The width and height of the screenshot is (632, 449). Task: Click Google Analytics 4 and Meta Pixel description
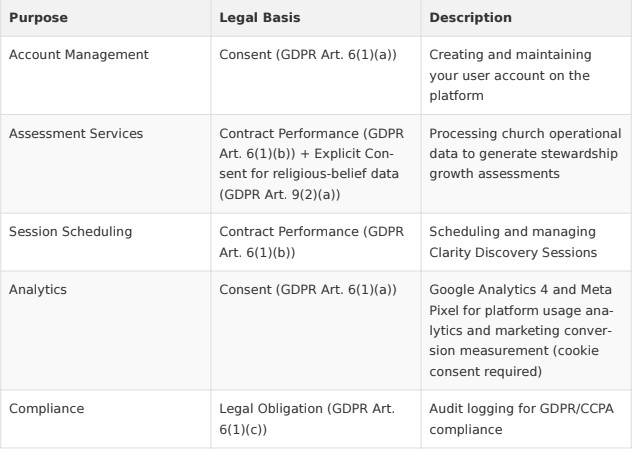521,331
